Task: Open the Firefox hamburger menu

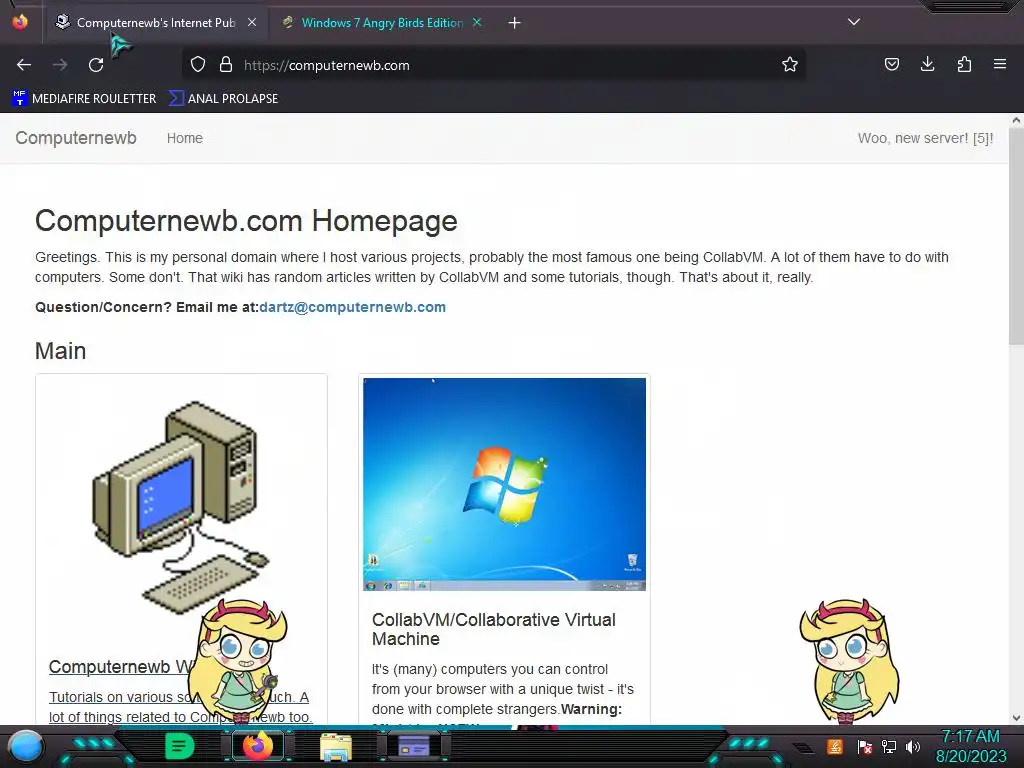Action: (x=1000, y=64)
